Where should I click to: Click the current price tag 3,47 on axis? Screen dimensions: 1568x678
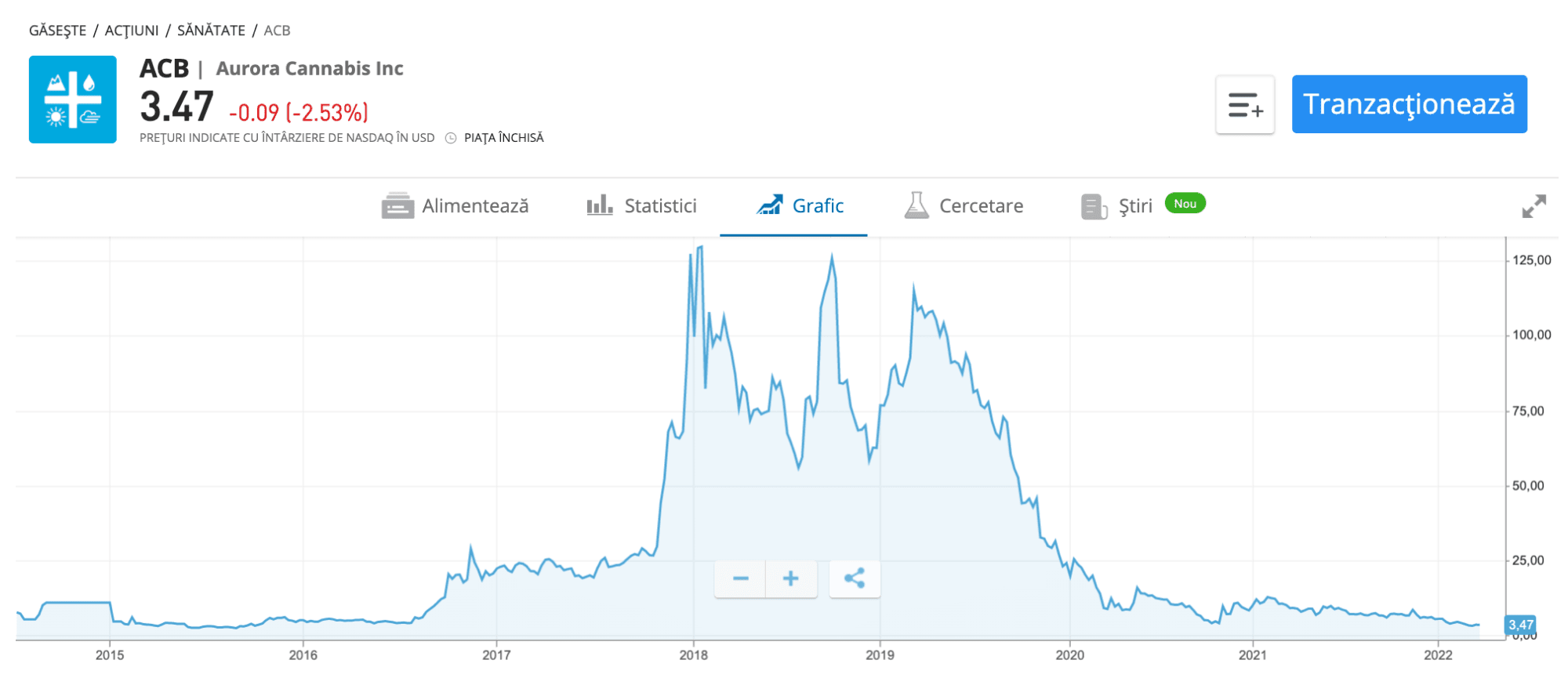click(1520, 625)
